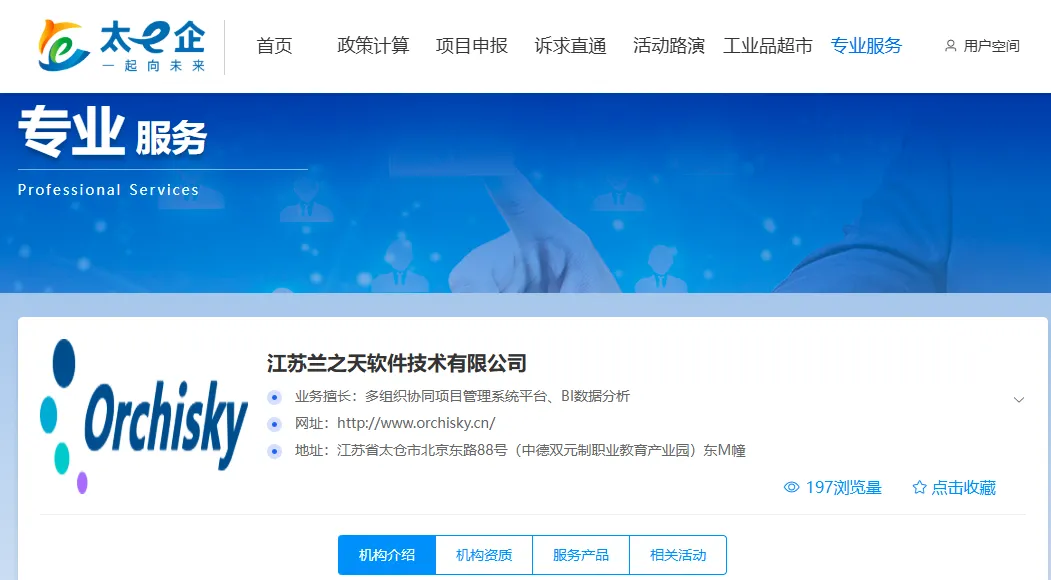Click the bullet icon beside 网址
This screenshot has height=580, width=1051.
(274, 424)
